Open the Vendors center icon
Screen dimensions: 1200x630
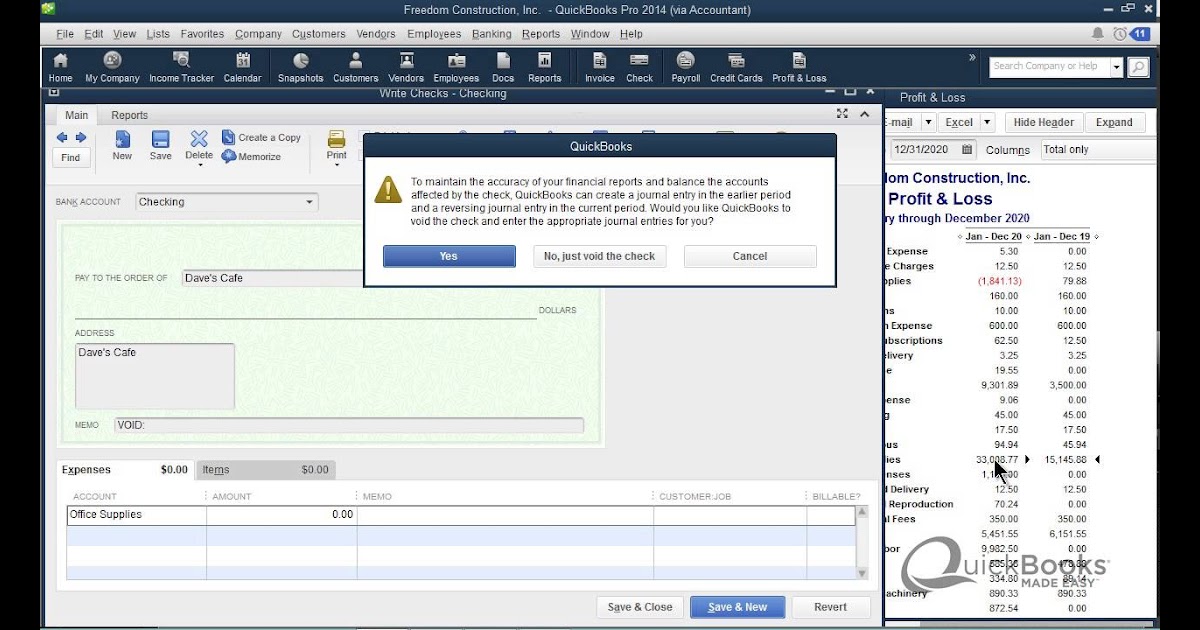[406, 67]
